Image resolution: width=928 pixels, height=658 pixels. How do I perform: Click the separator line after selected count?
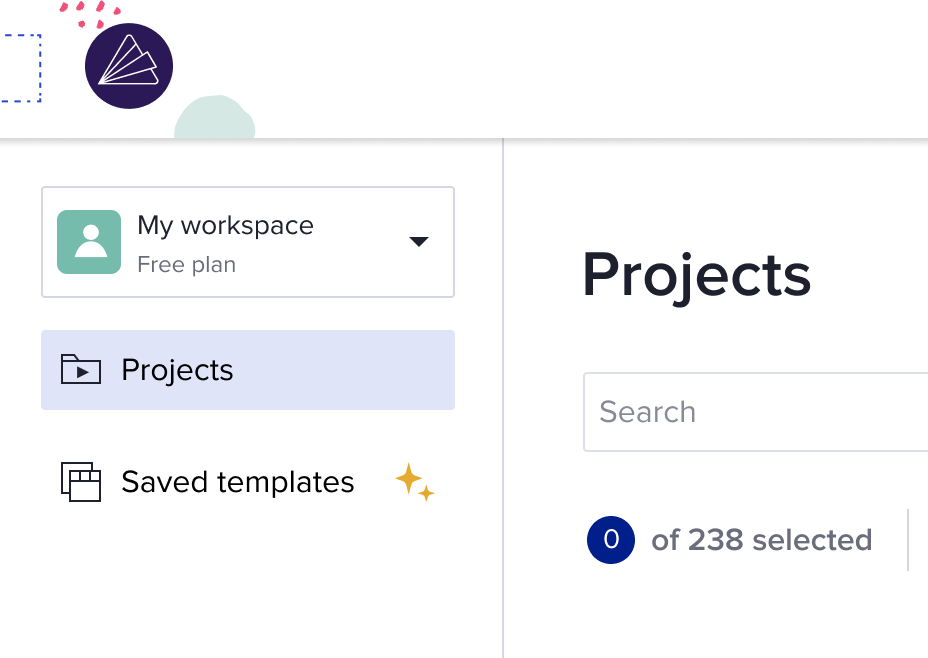pos(908,540)
